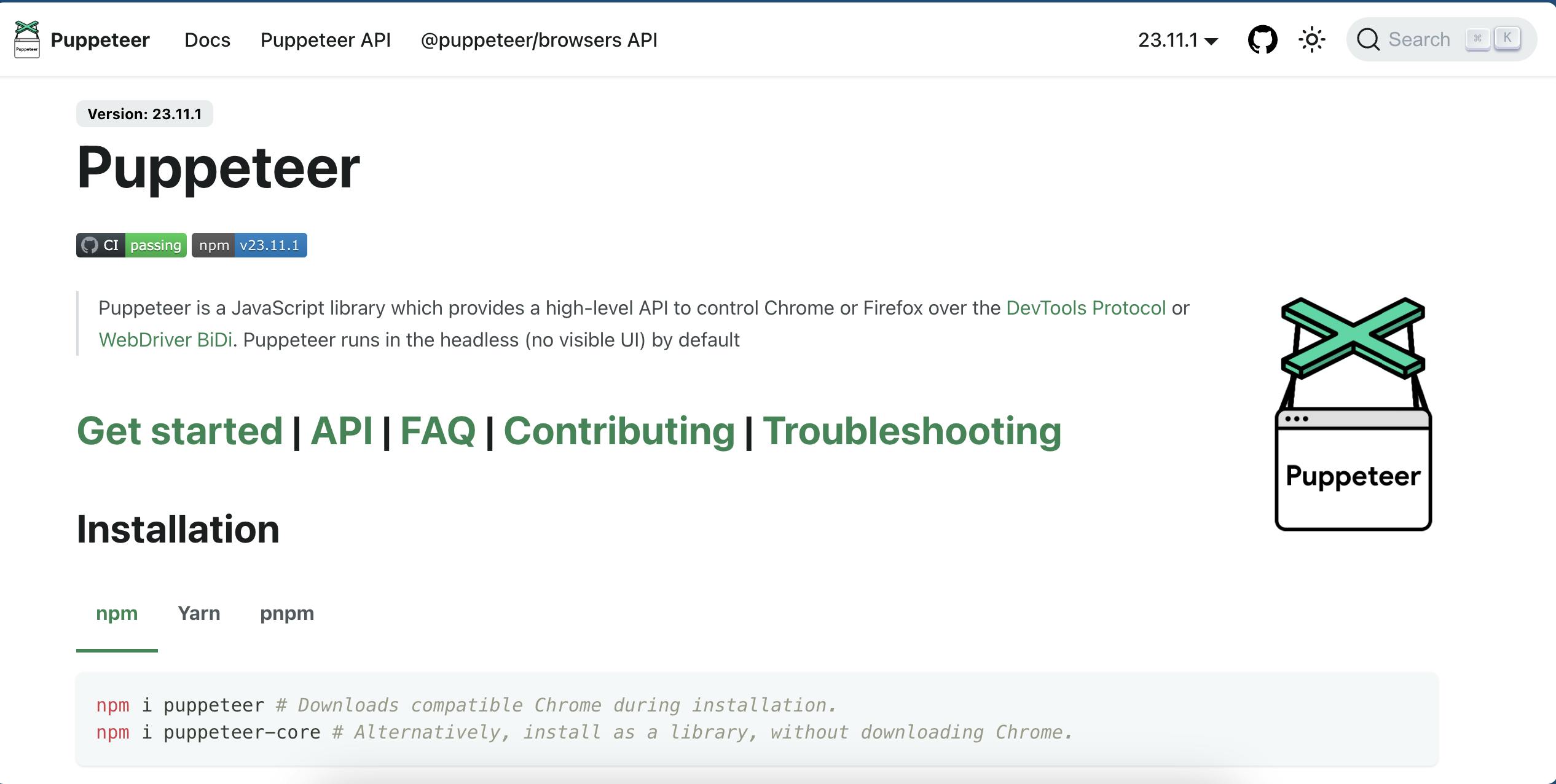The height and width of the screenshot is (784, 1556).
Task: Select the pnpm installation tab
Action: click(287, 613)
